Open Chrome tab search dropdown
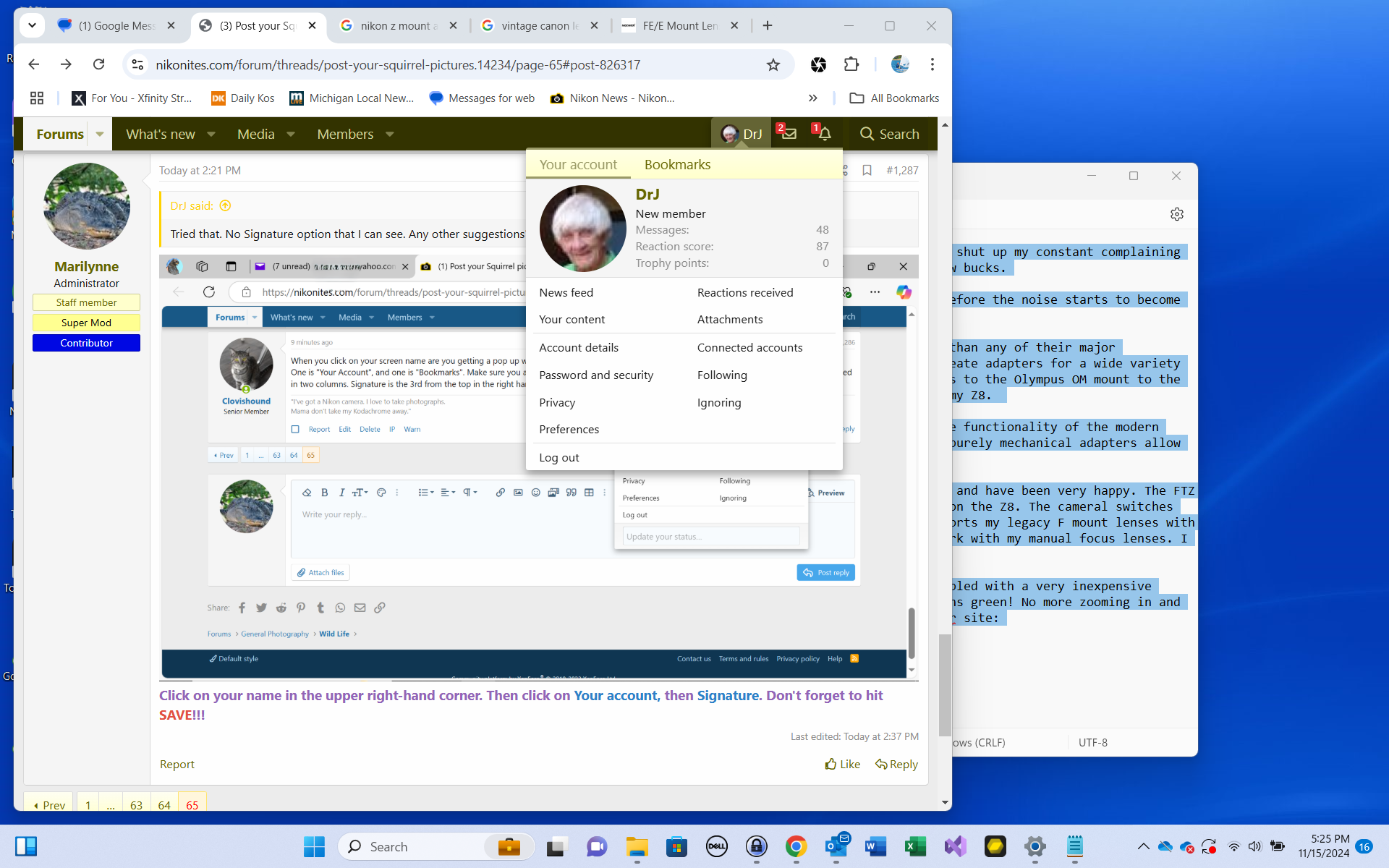 32,25
